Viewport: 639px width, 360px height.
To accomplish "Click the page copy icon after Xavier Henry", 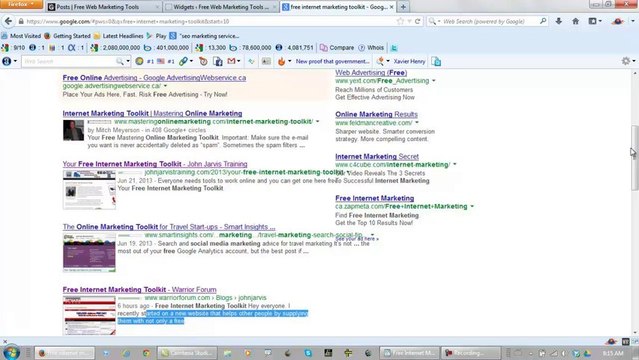I will [436, 61].
